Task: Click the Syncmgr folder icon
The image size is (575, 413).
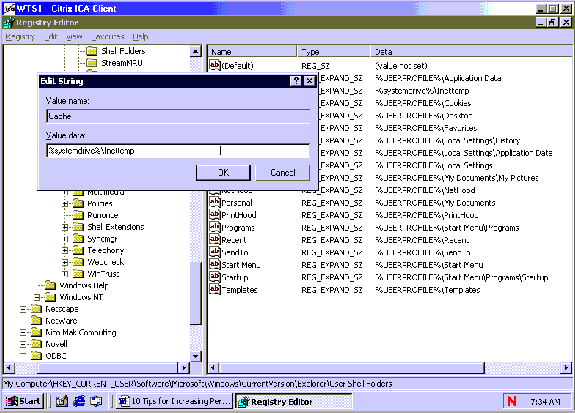Action: click(x=78, y=239)
